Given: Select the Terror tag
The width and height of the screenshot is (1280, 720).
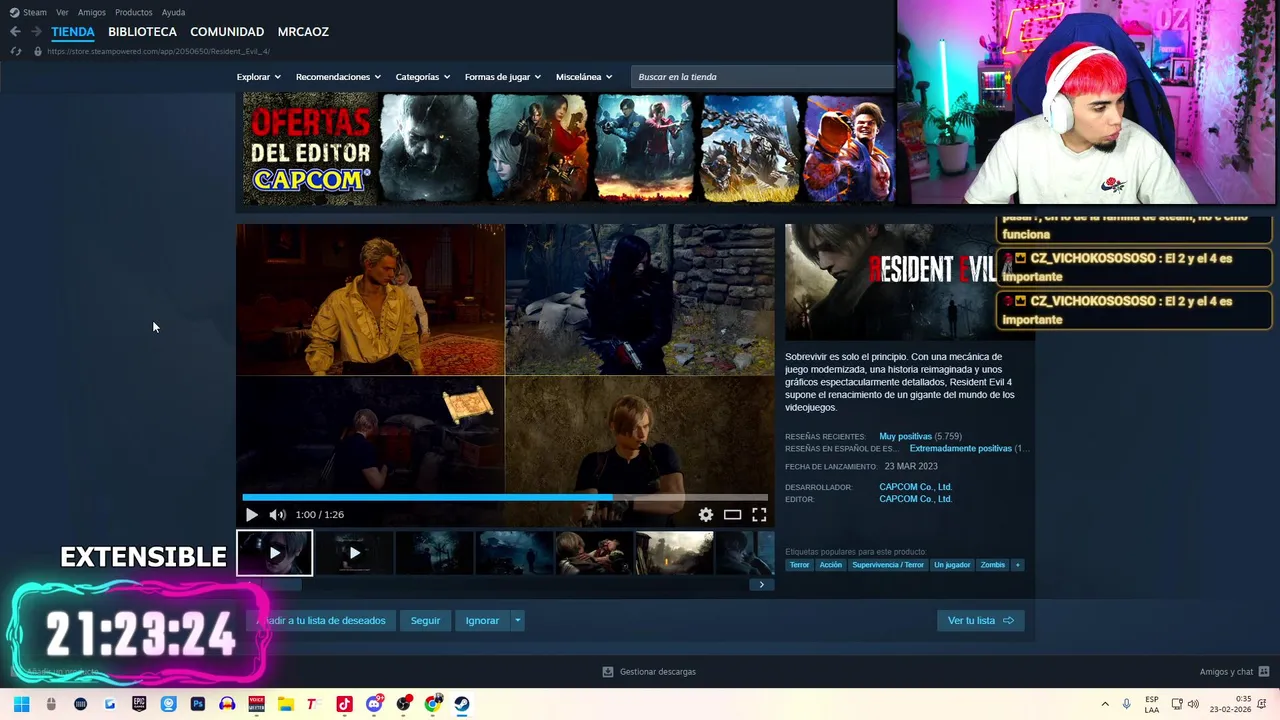Looking at the screenshot, I should [x=799, y=565].
